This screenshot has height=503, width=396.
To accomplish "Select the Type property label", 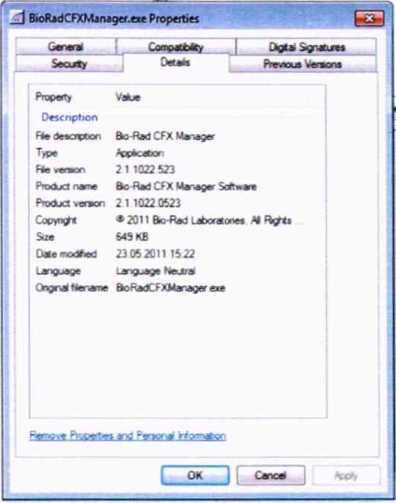I will click(47, 153).
